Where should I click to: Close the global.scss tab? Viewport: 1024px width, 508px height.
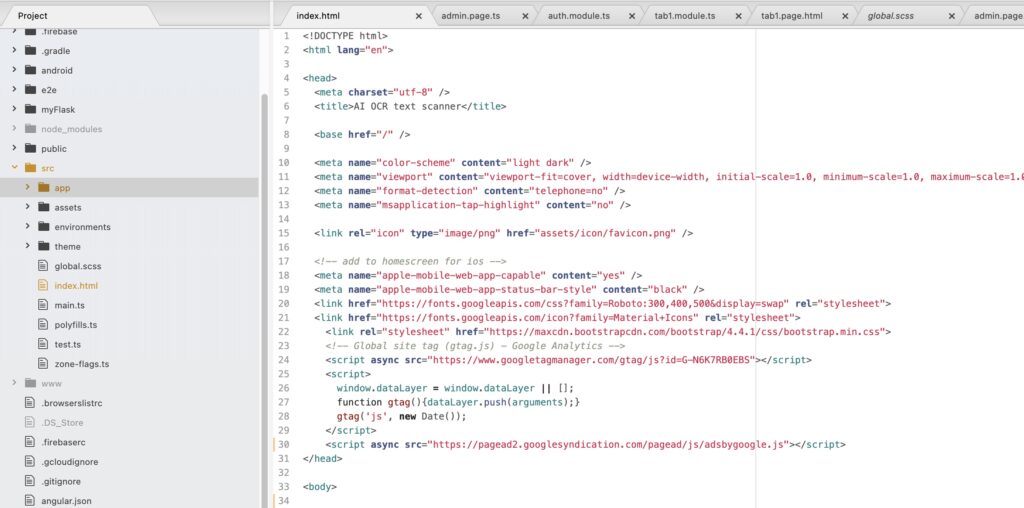point(952,16)
